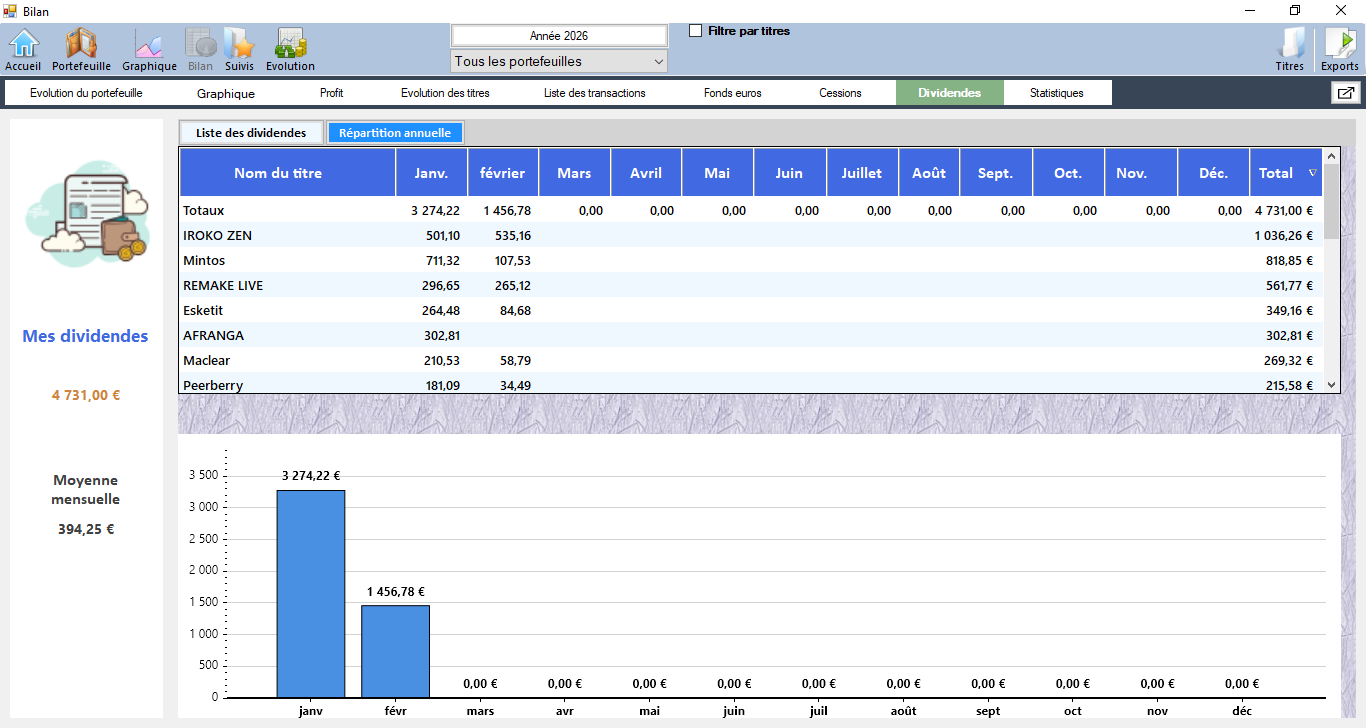Open the Exports icon
The height and width of the screenshot is (728, 1366).
click(1339, 49)
